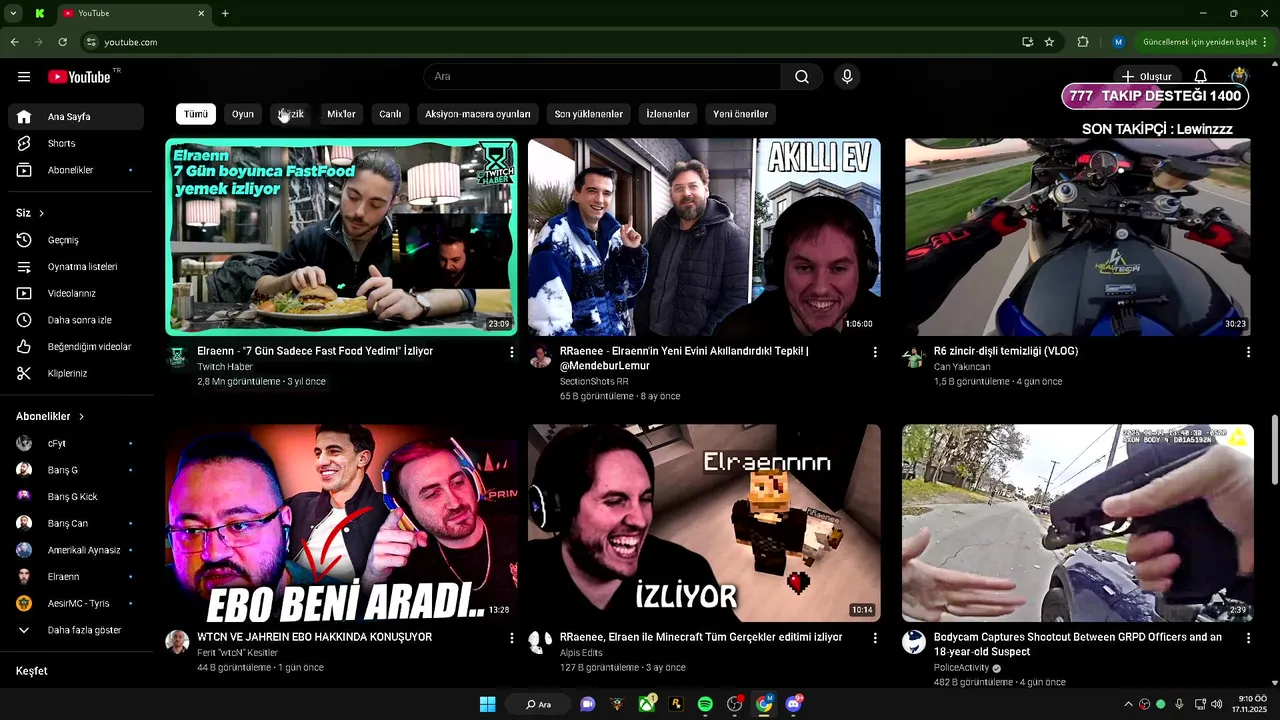
Task: Click the Windows taskbar Ara search
Action: click(538, 704)
